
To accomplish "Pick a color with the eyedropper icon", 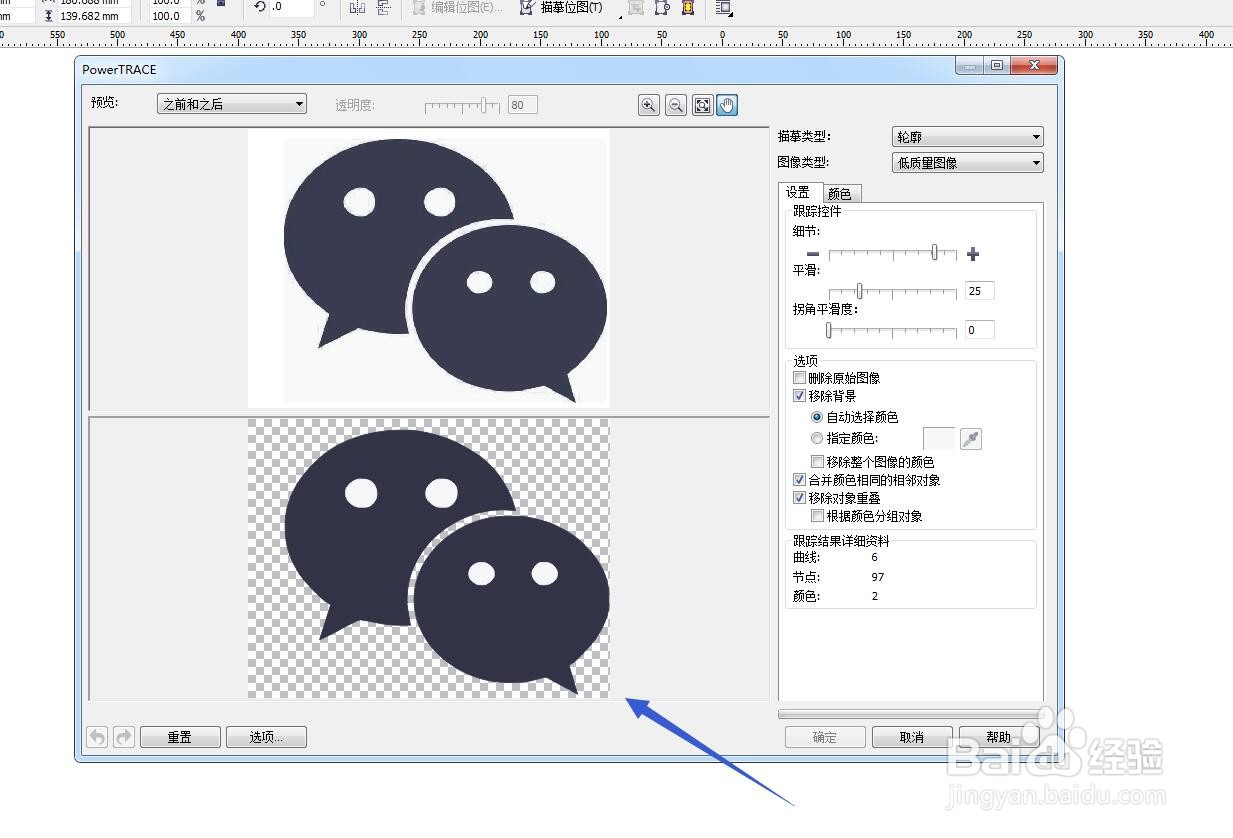I will [970, 438].
